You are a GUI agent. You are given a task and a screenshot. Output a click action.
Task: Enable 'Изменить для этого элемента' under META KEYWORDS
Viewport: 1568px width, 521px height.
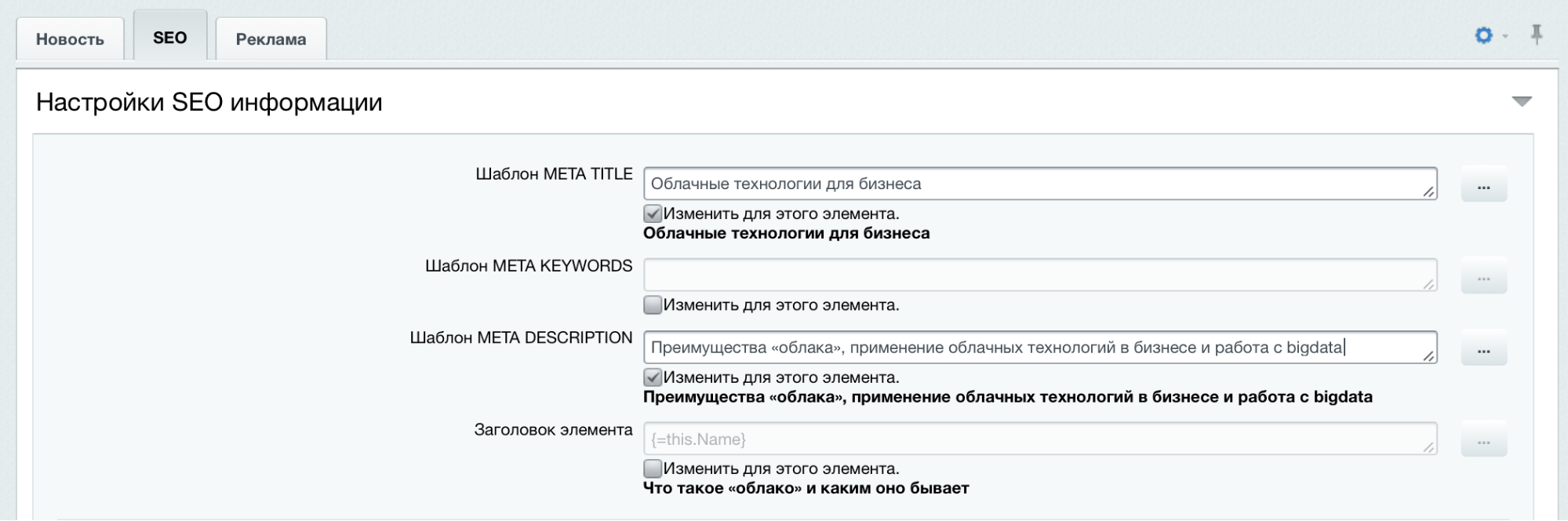653,304
